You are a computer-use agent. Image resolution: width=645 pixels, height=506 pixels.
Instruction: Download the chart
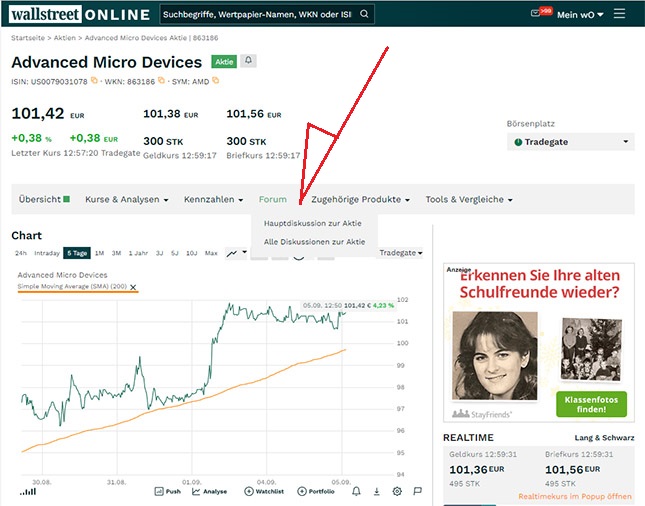coord(376,491)
